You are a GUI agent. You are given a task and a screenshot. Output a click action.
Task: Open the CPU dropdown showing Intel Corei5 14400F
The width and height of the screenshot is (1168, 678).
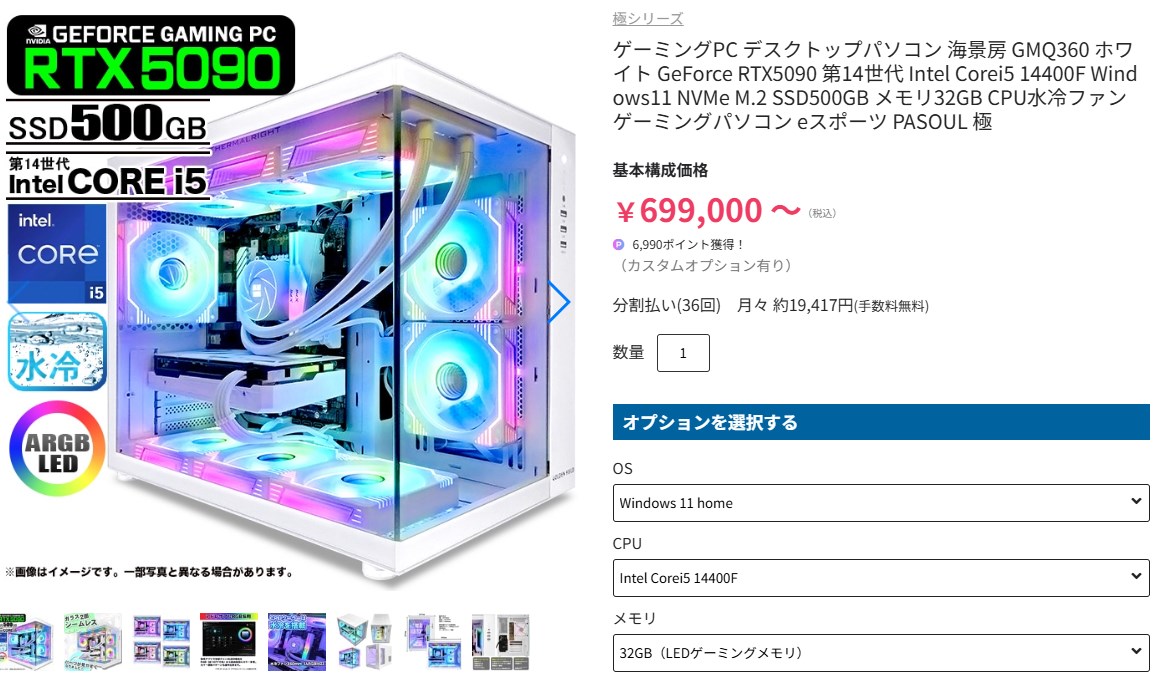click(x=880, y=577)
